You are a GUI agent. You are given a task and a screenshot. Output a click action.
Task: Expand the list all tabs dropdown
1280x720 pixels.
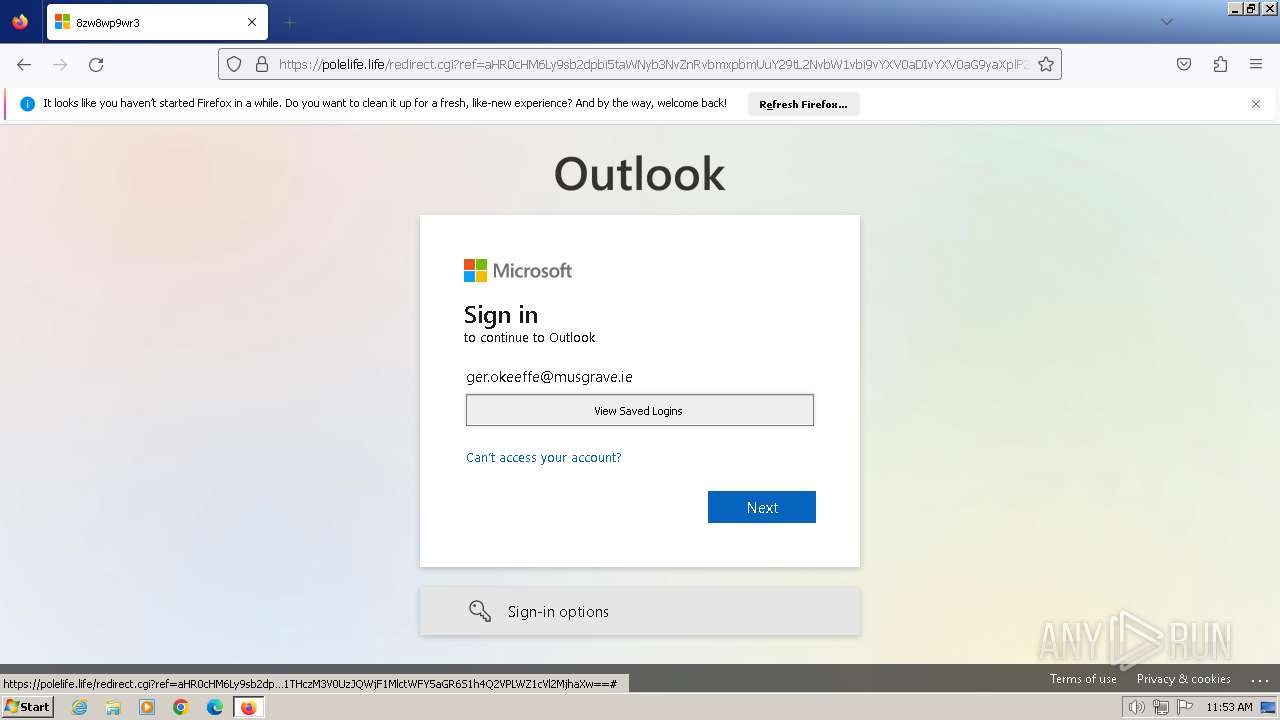1166,22
